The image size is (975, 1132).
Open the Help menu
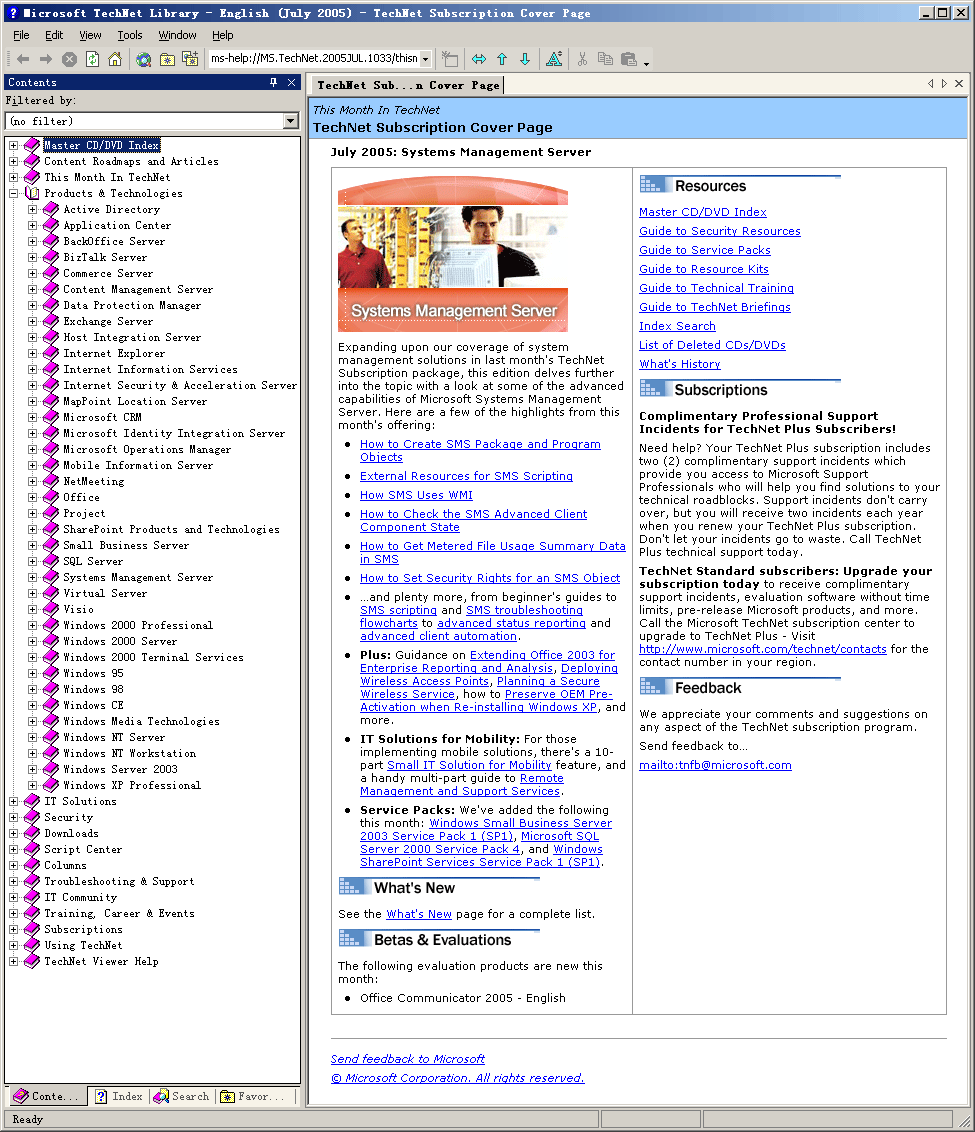pos(222,35)
